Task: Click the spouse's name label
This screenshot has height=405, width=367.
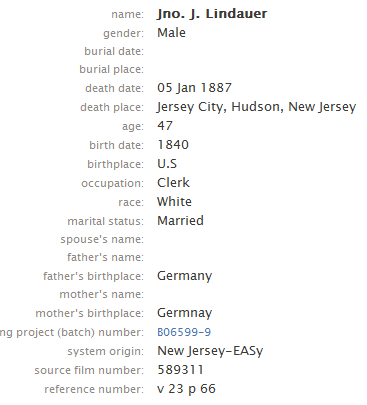Action: point(102,240)
